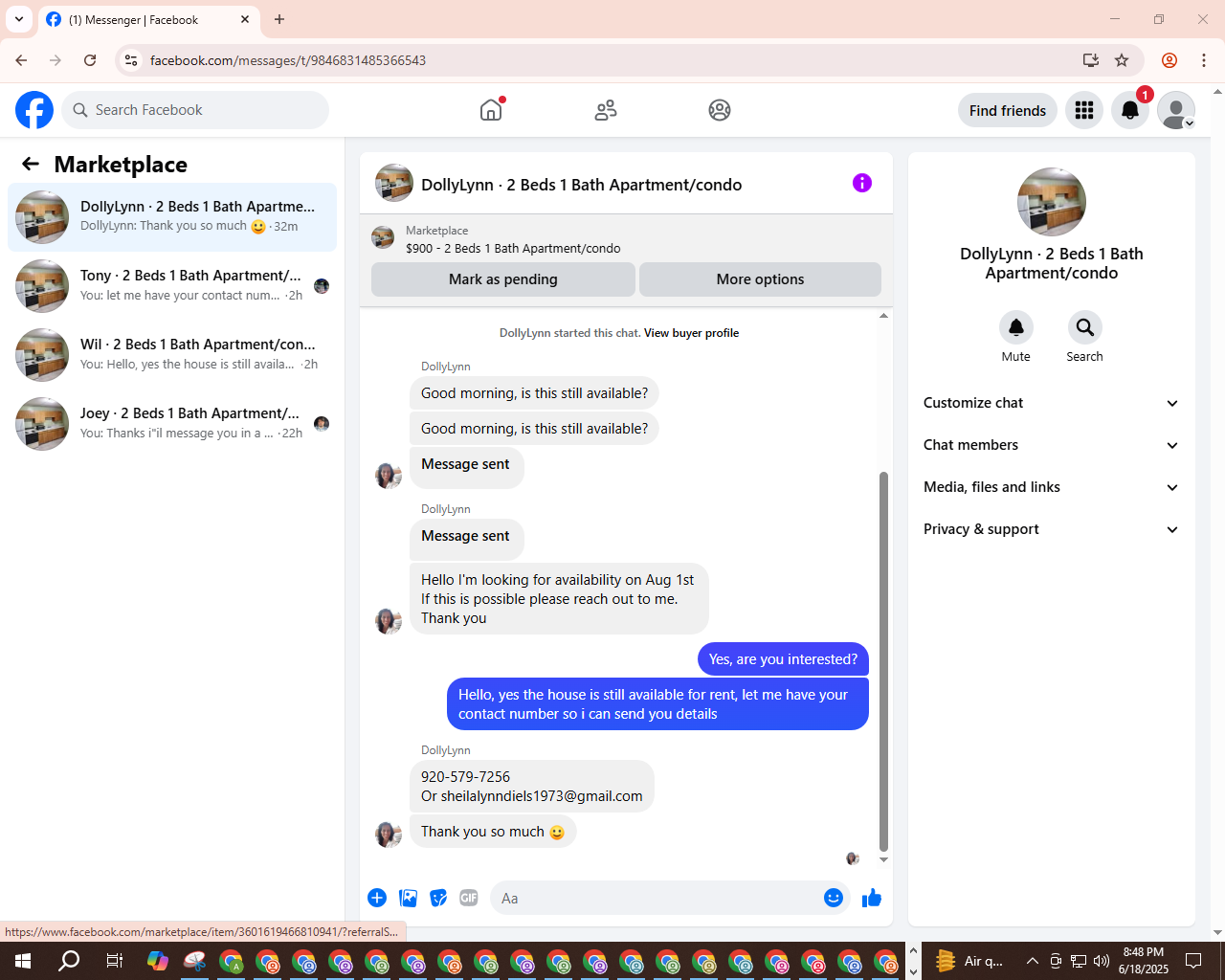Go back using the Marketplace back arrow
1225x980 pixels.
pyautogui.click(x=31, y=164)
